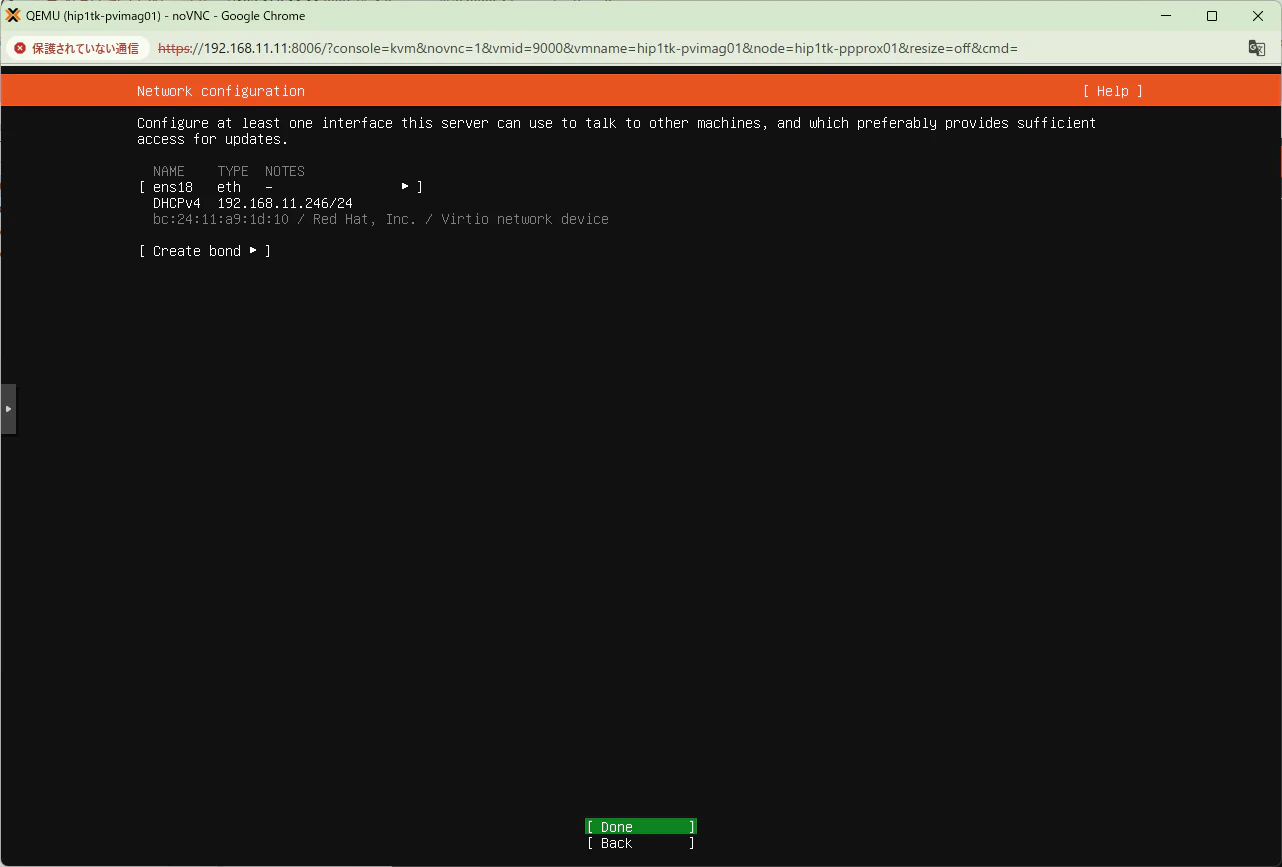
Task: Click the browser URL address text
Action: click(x=588, y=48)
